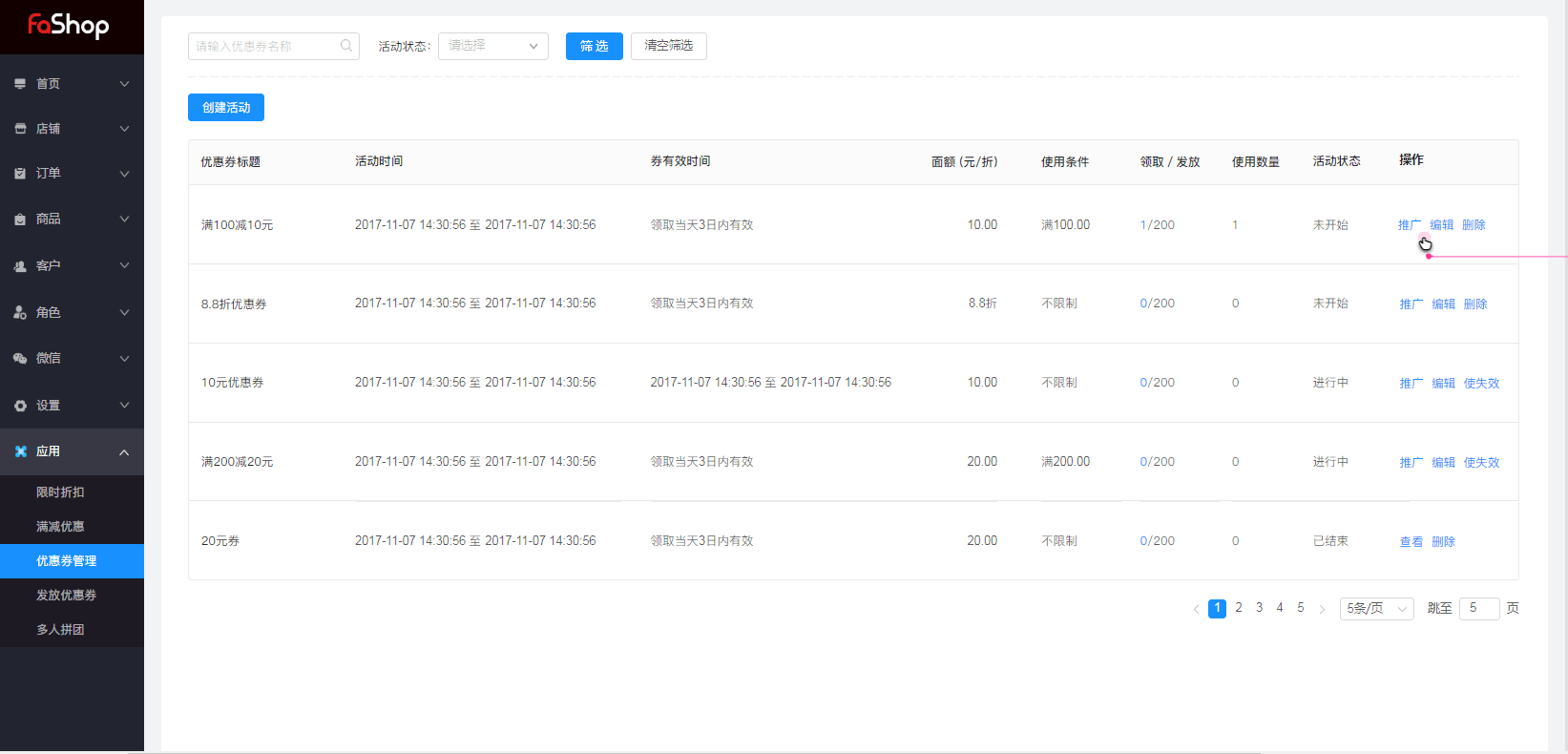Go to pagination page 1

tap(1218, 608)
